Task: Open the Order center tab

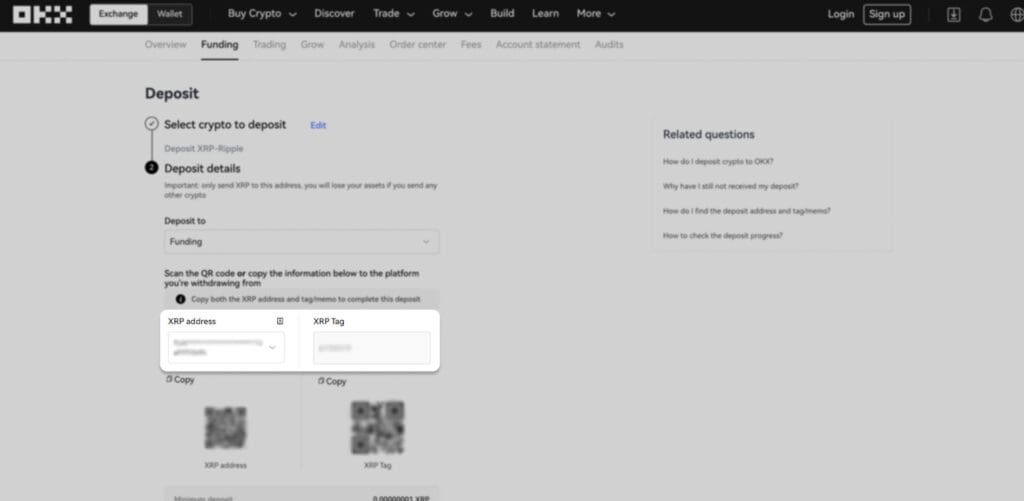Action: click(418, 44)
